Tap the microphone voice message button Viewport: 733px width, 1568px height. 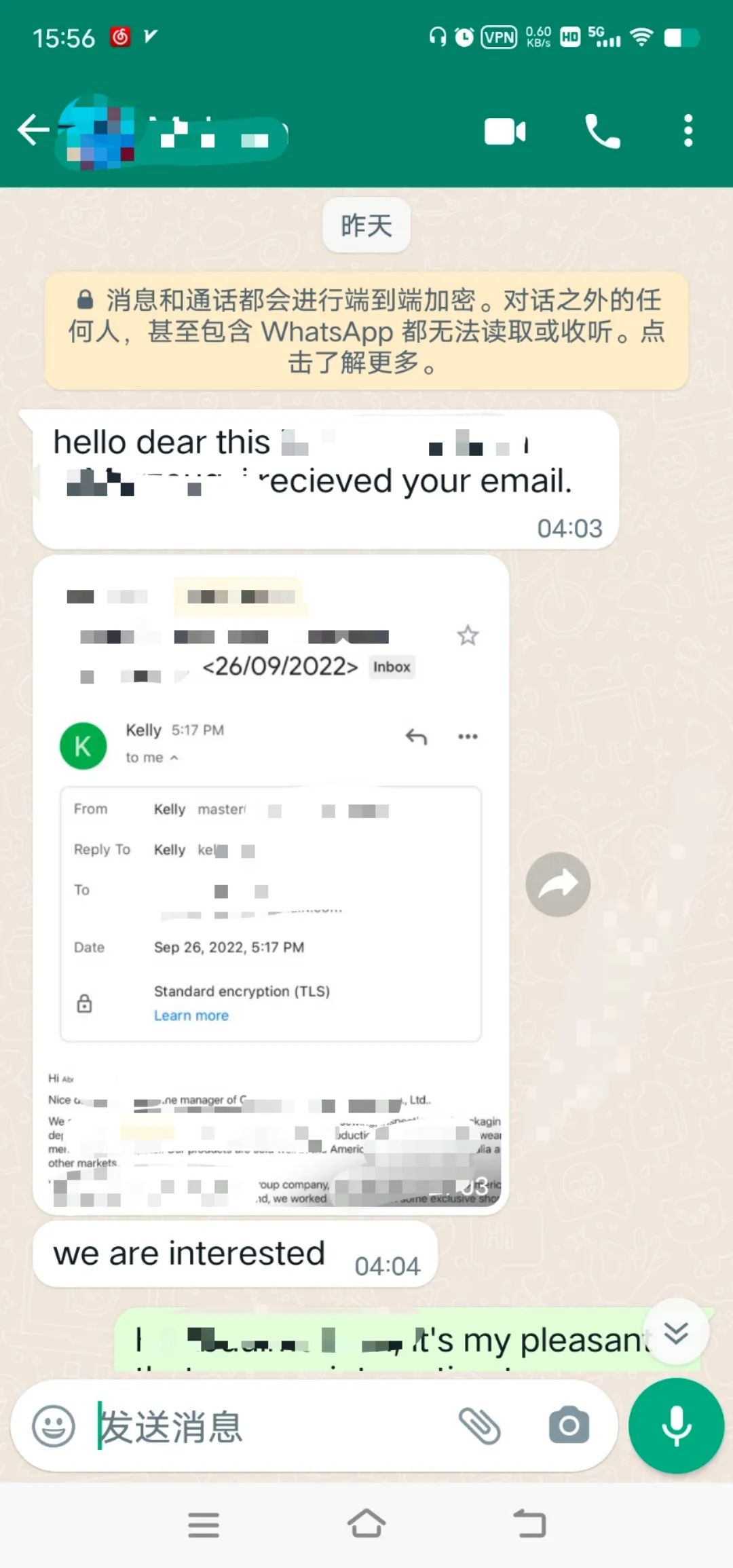pyautogui.click(x=676, y=1425)
